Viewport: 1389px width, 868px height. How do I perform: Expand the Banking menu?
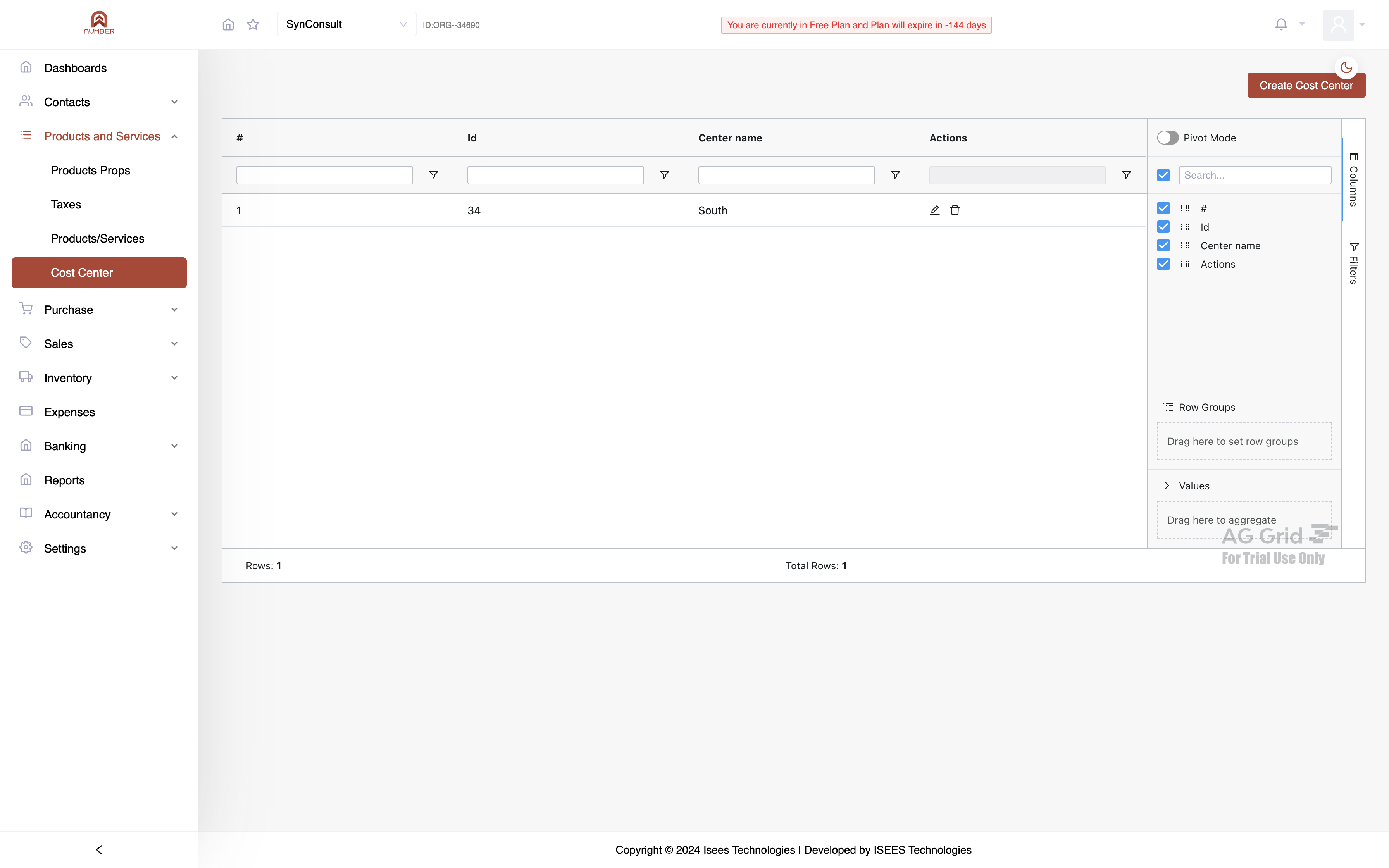pyautogui.click(x=99, y=446)
